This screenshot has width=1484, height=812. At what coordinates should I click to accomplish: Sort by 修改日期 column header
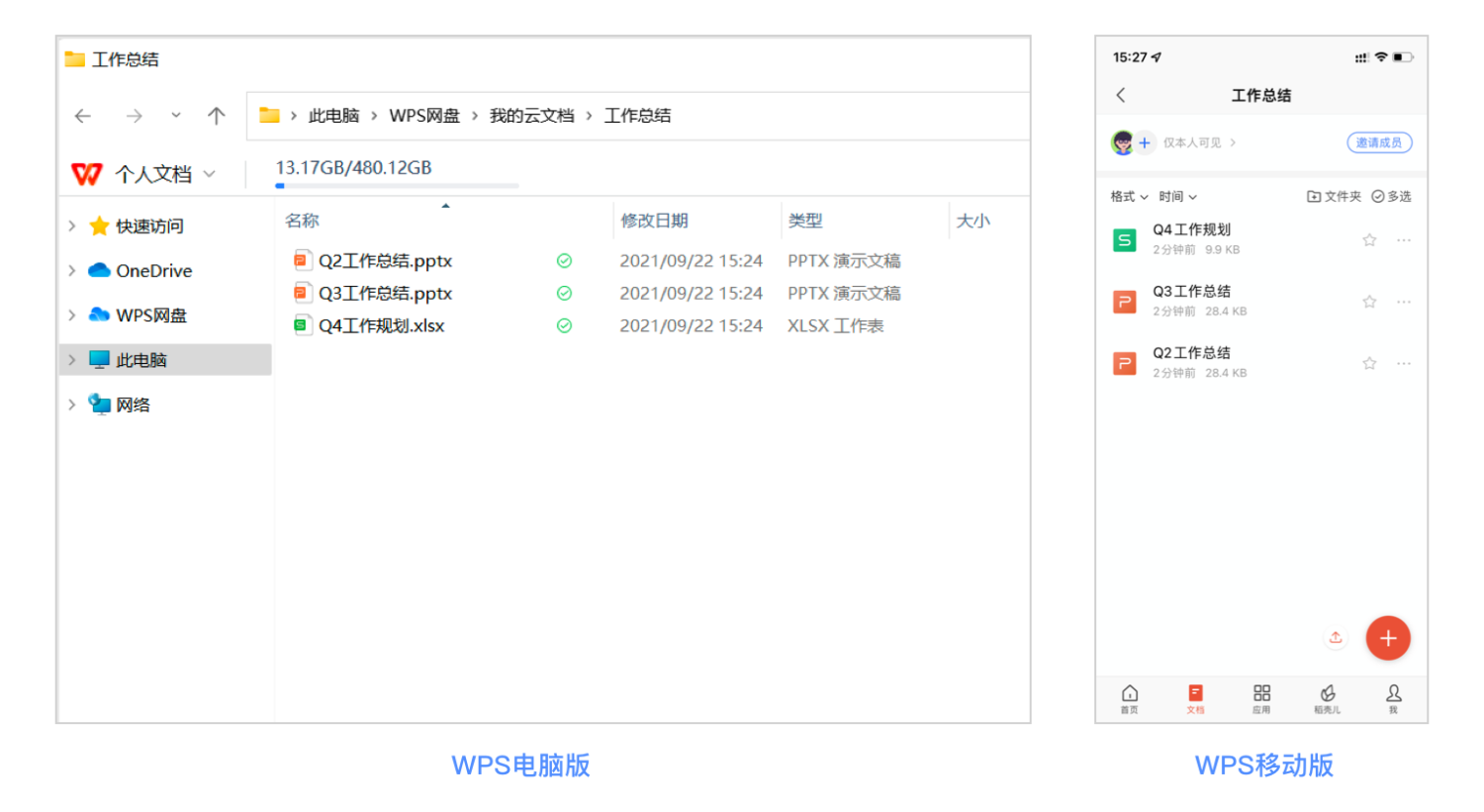(654, 221)
